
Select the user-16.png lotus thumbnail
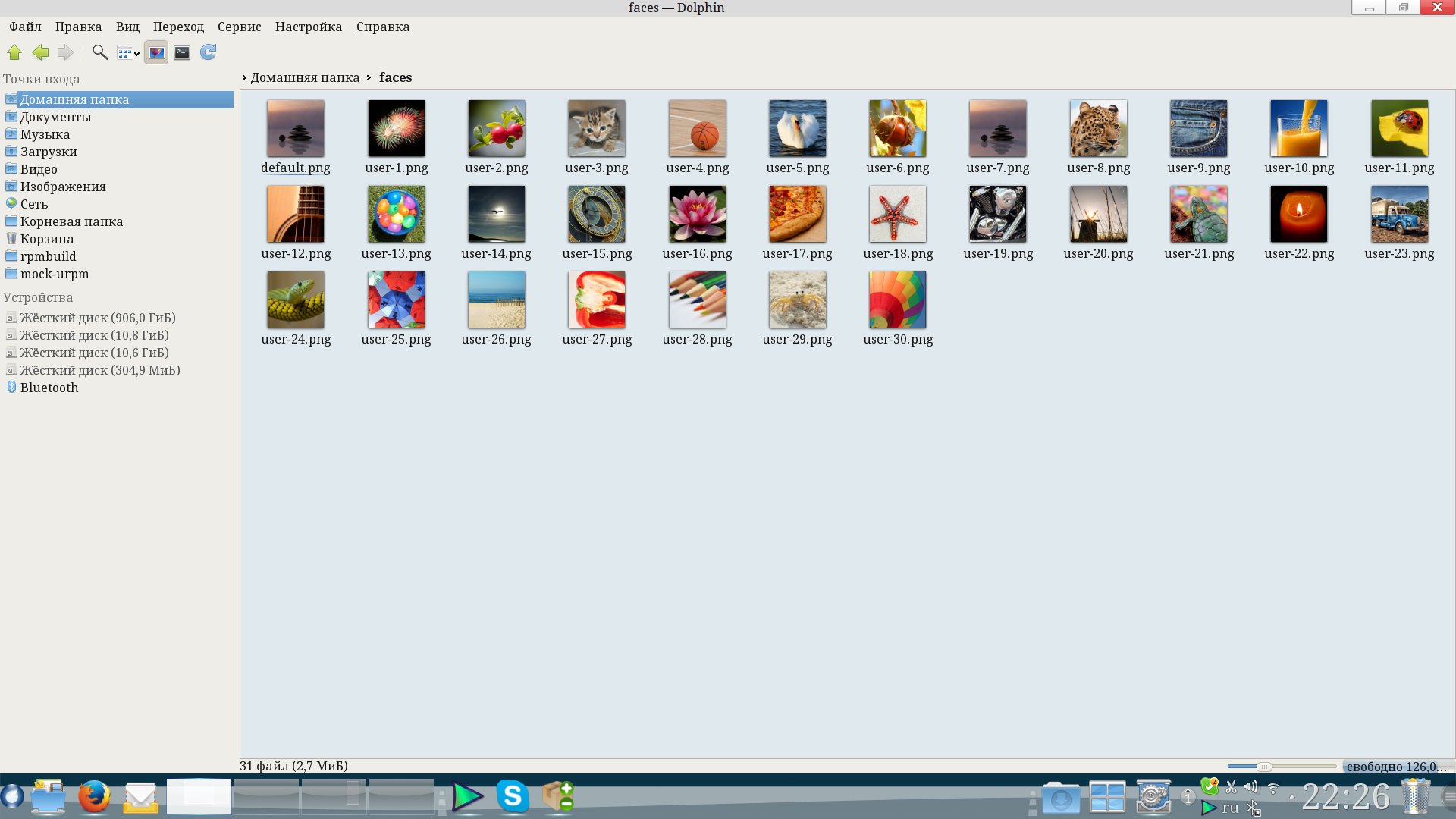pos(697,215)
